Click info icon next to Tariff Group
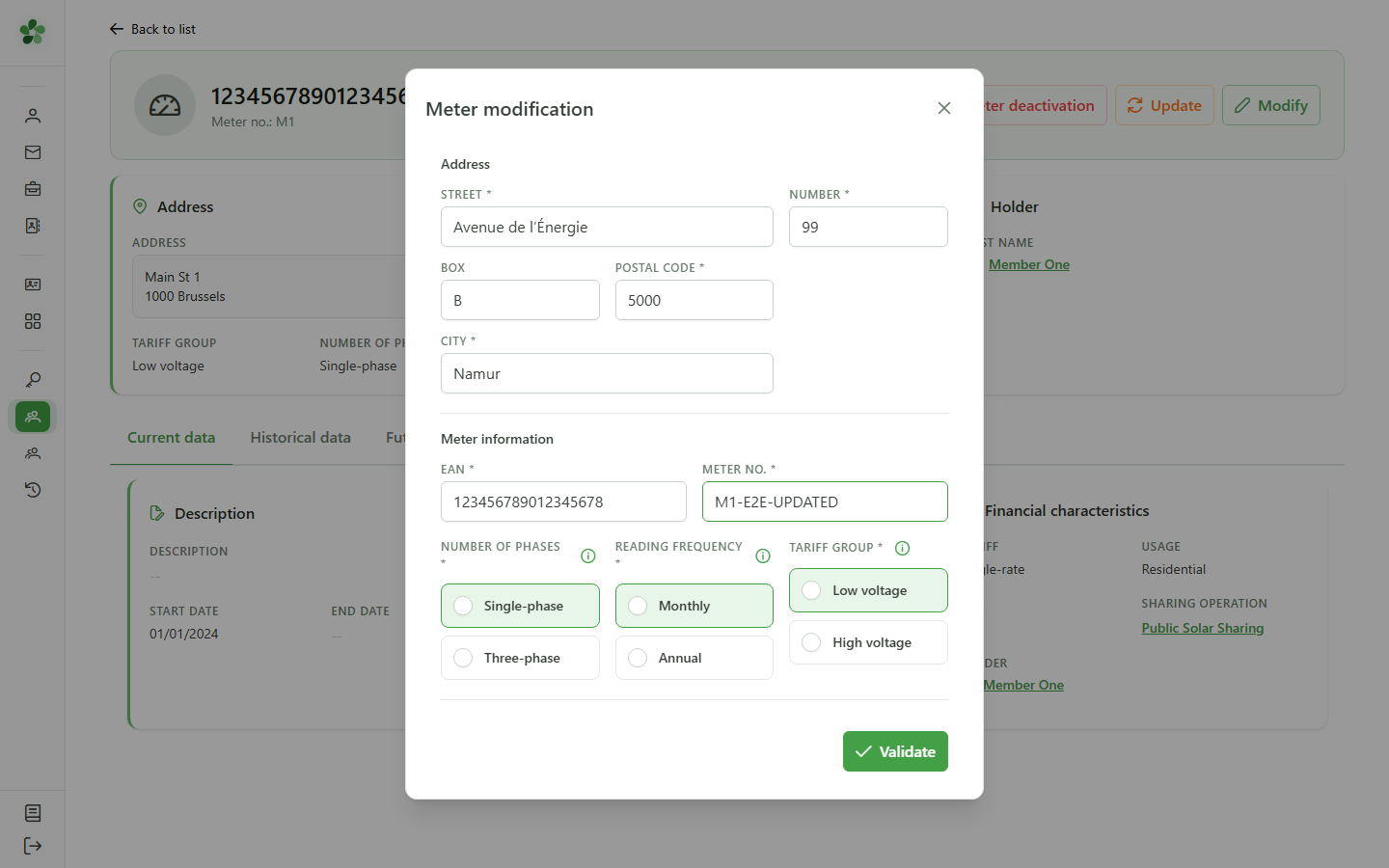 pyautogui.click(x=903, y=548)
